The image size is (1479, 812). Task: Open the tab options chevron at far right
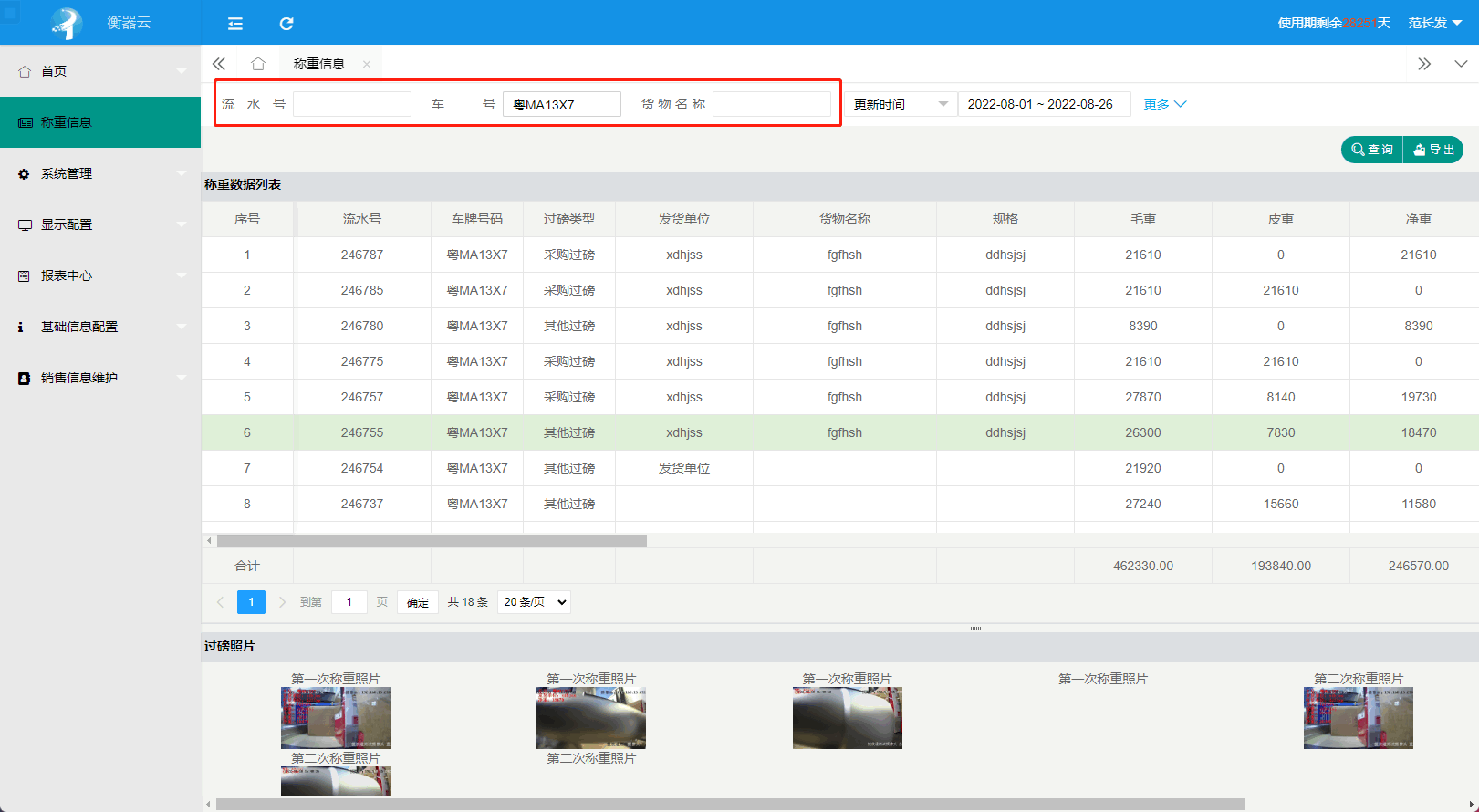1461,64
